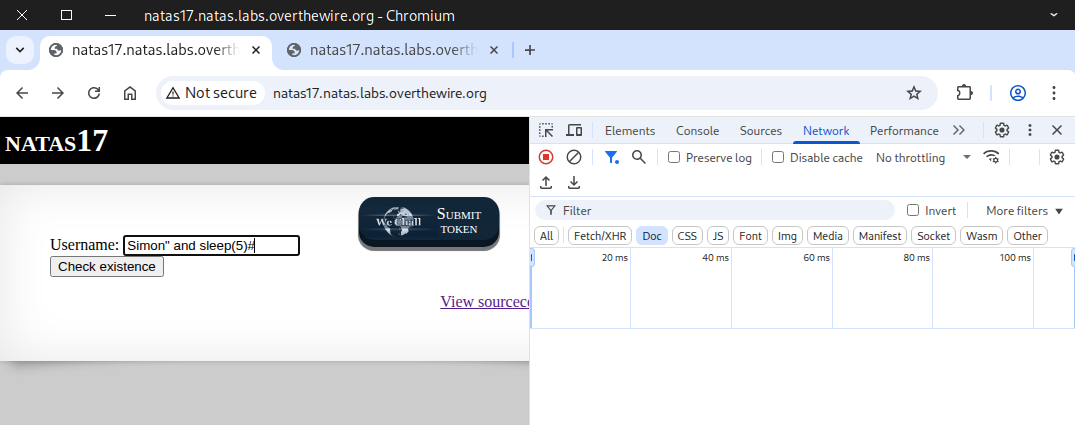Expand the More filters menu
Image resolution: width=1075 pixels, height=425 pixels.
coord(1024,211)
